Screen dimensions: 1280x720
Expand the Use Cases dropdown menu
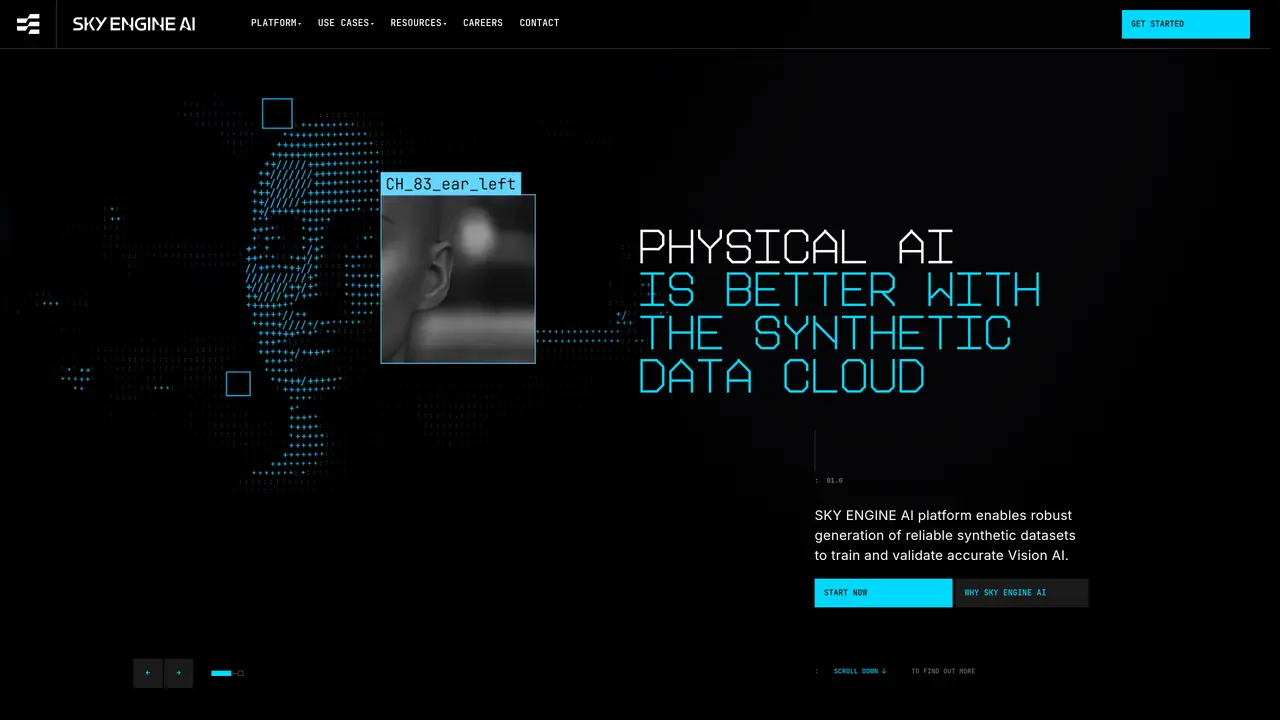[x=346, y=23]
